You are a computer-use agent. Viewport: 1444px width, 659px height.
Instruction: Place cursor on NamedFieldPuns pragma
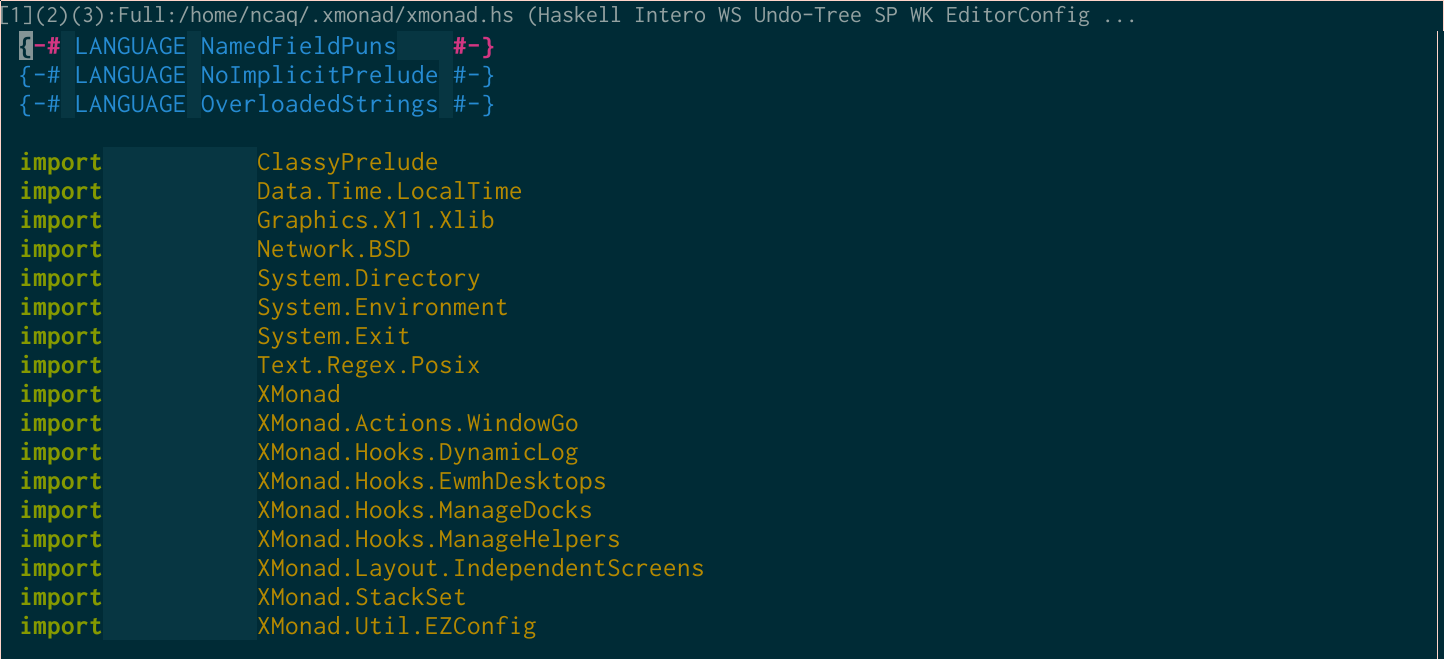(x=298, y=47)
